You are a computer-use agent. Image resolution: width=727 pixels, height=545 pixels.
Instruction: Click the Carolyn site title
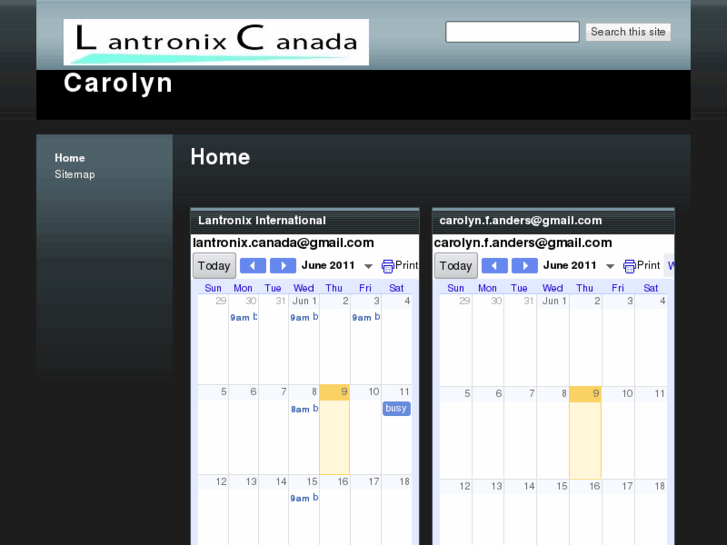point(118,83)
